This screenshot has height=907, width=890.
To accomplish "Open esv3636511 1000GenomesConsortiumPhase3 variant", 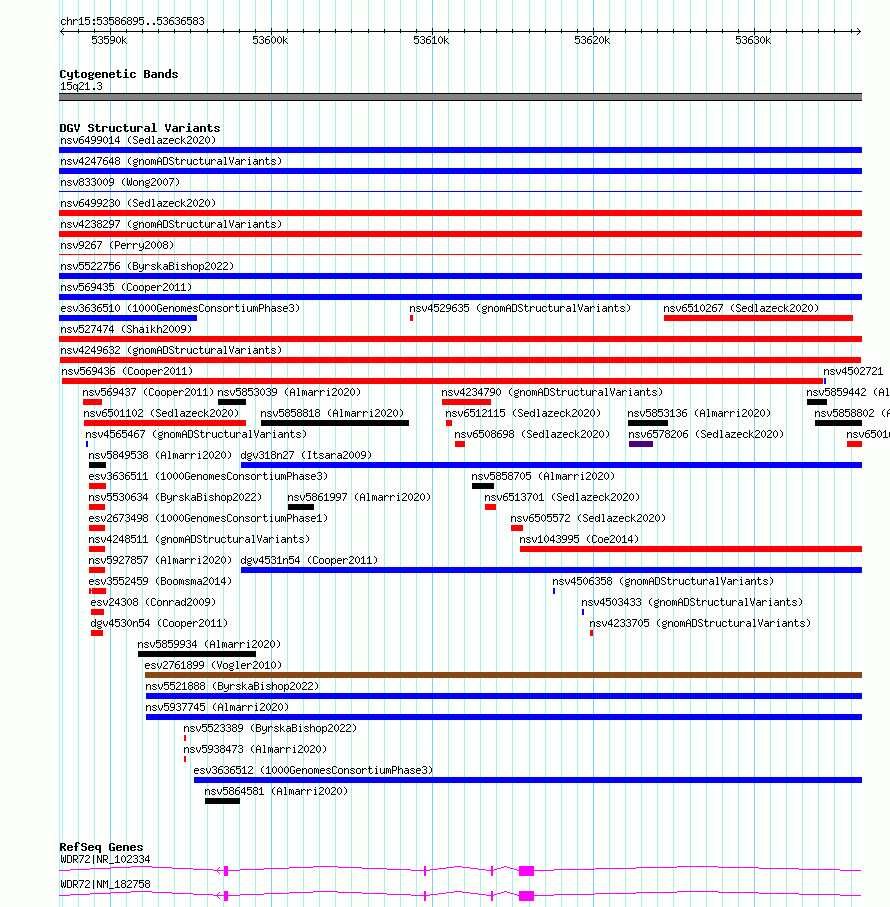I will coord(208,476).
